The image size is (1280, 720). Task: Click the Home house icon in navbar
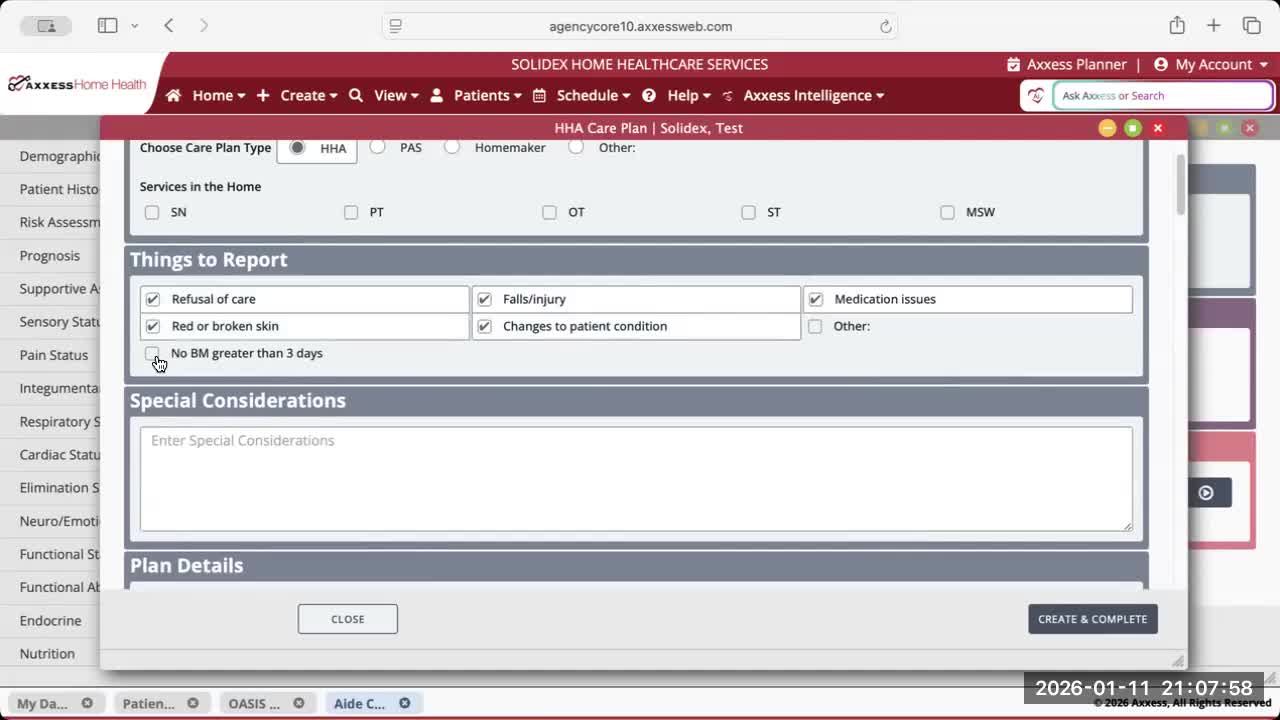point(173,96)
